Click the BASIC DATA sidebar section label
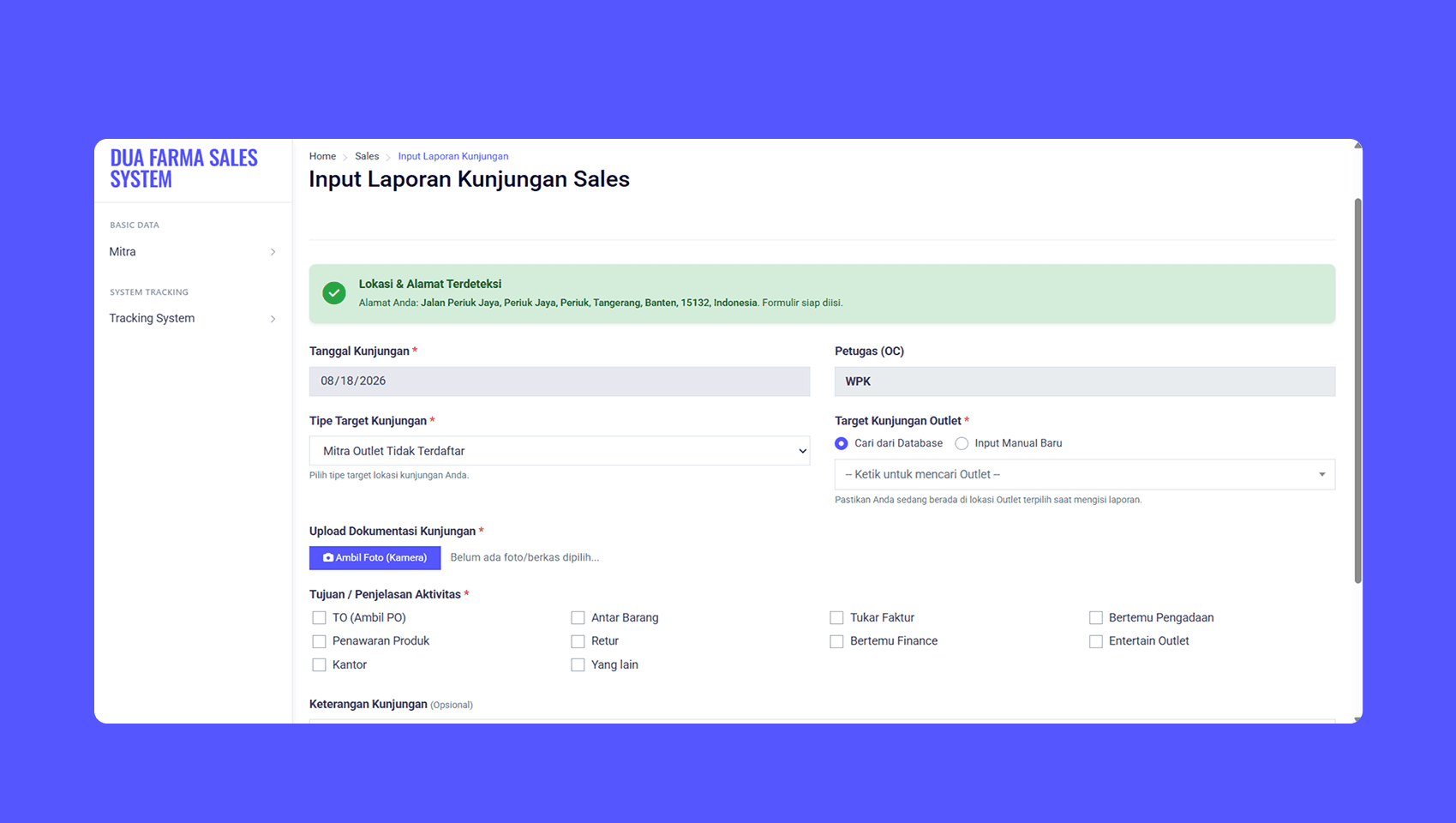Screen dimensions: 1456x823 pyautogui.click(x=135, y=225)
